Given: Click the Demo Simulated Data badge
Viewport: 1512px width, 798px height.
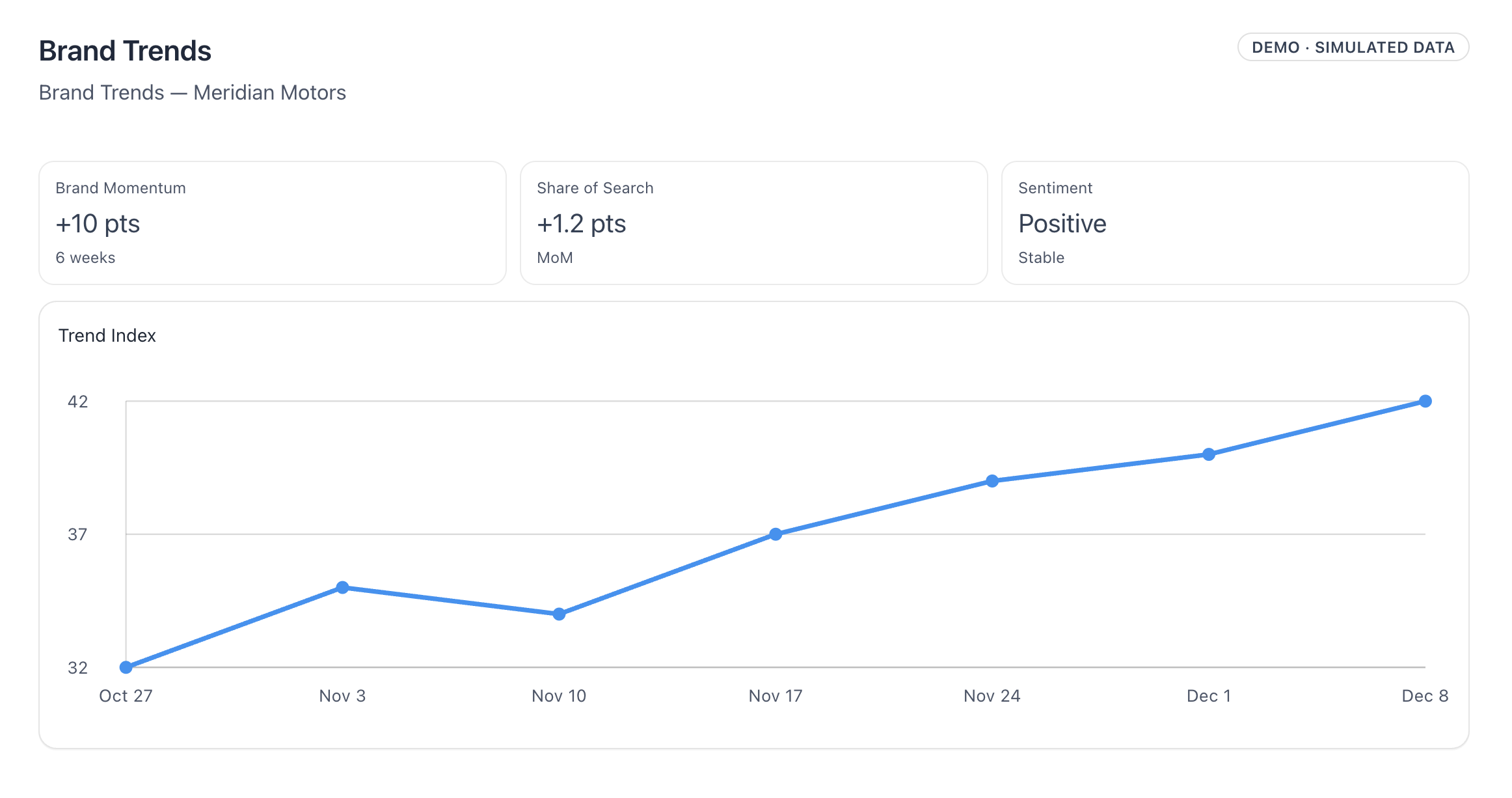Looking at the screenshot, I should pyautogui.click(x=1353, y=48).
